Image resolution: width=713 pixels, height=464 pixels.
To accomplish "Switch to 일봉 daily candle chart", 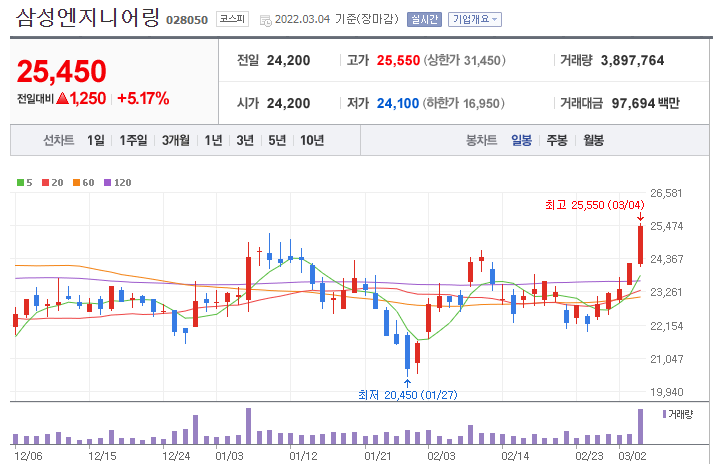I will [522, 140].
